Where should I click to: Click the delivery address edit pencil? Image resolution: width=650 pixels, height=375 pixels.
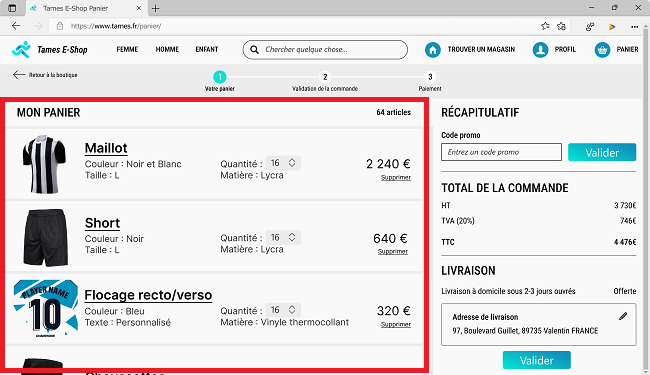(x=623, y=316)
